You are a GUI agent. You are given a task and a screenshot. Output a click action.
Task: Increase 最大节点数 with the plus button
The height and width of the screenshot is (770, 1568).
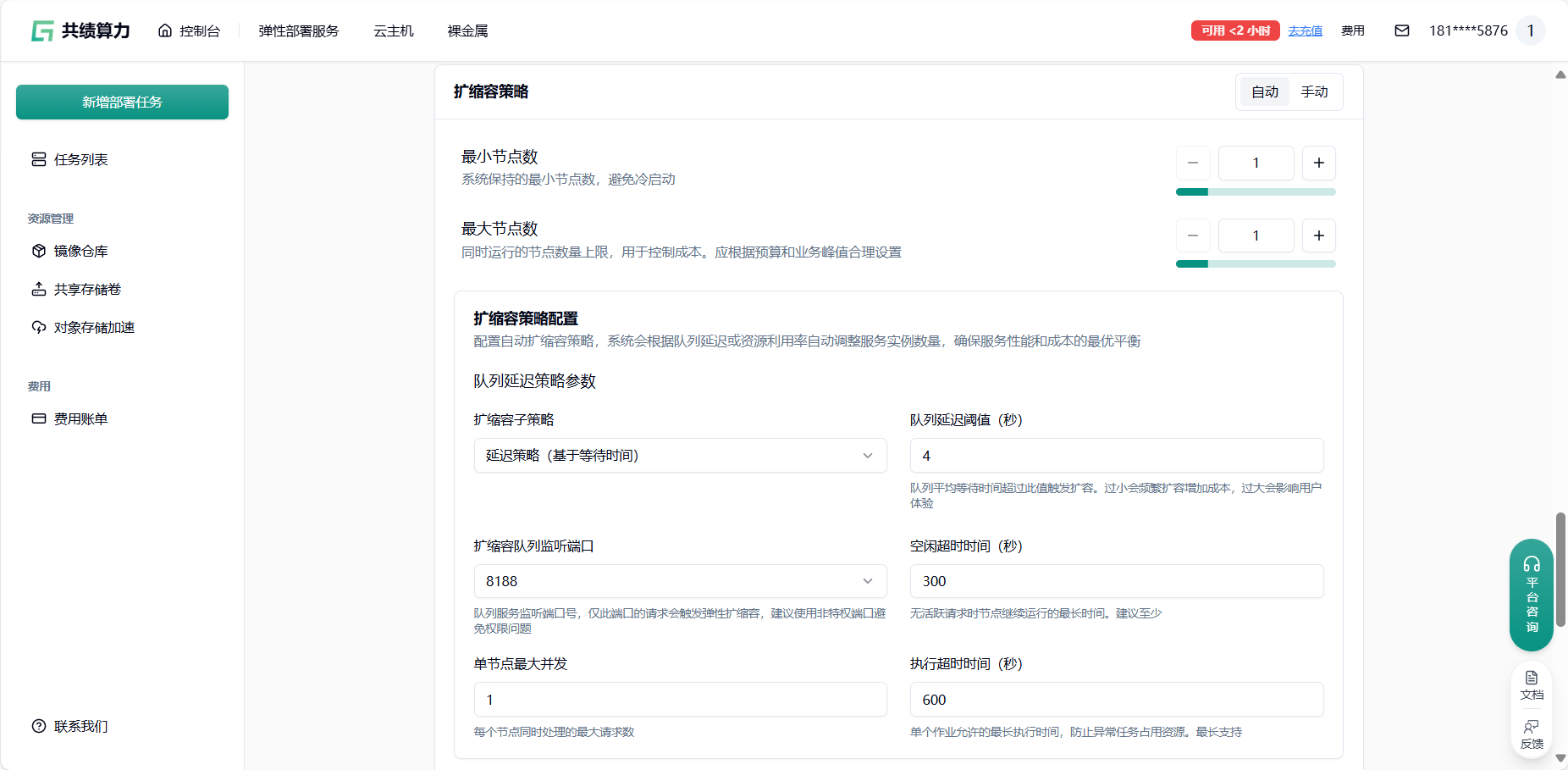pyautogui.click(x=1318, y=235)
